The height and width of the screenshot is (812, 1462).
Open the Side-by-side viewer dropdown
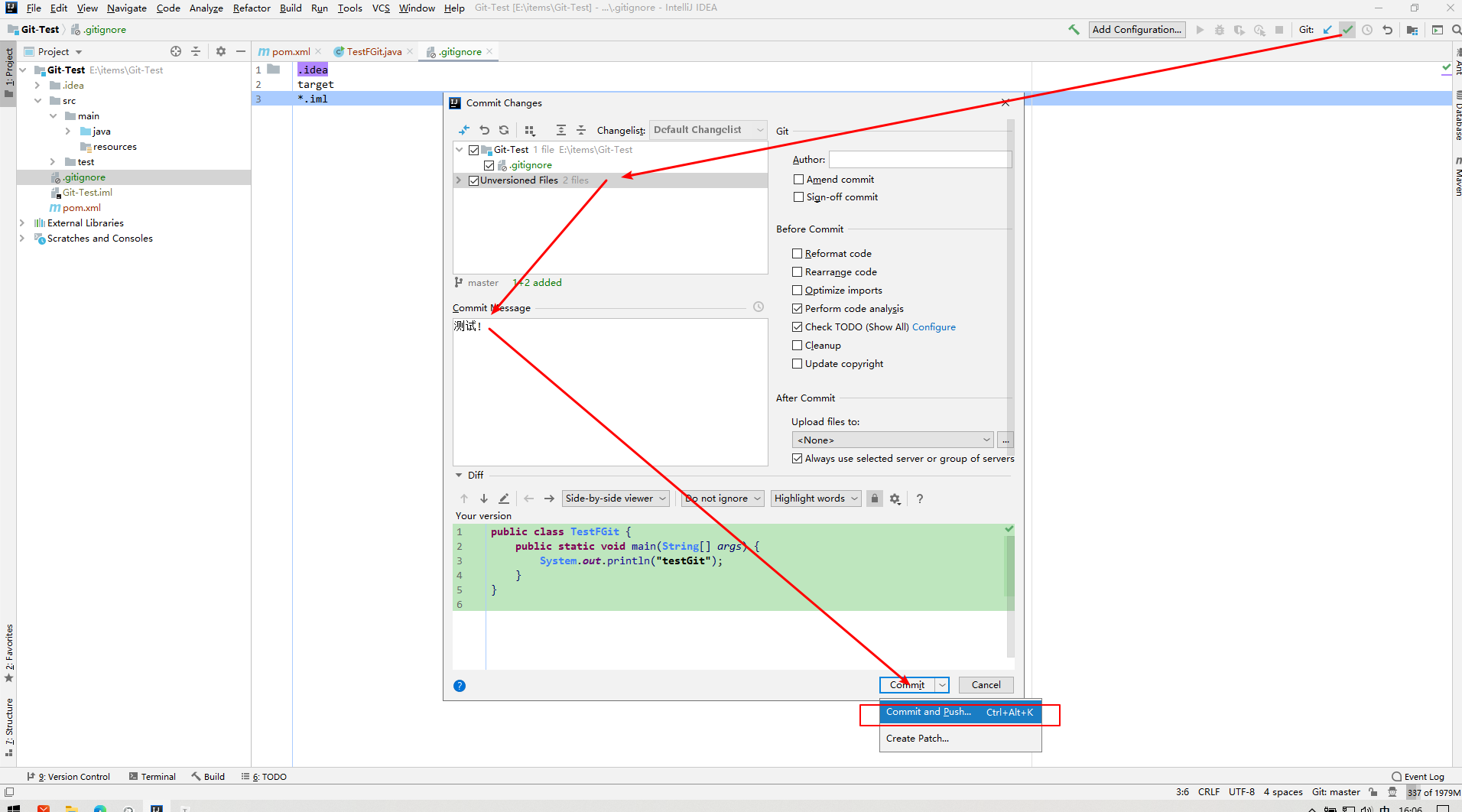[616, 499]
